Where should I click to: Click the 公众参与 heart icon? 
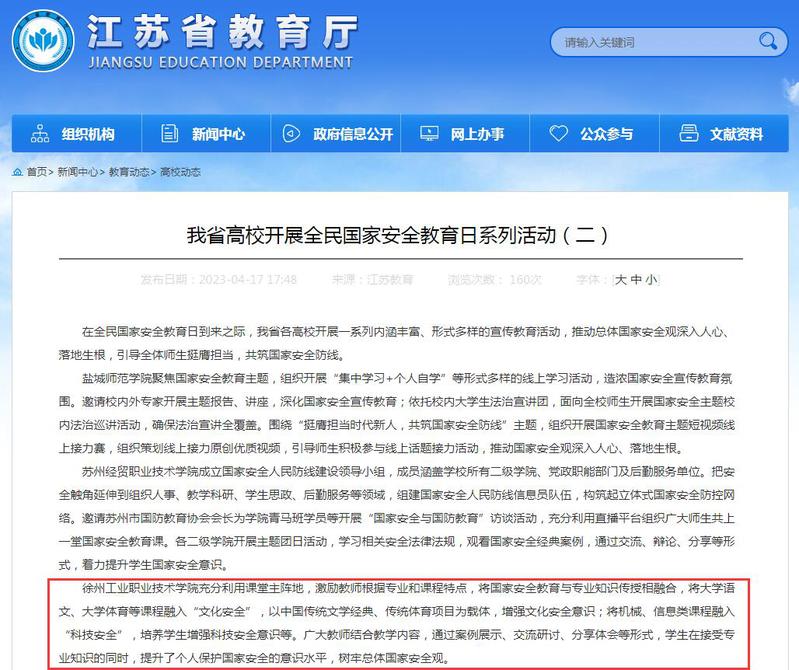(559, 134)
